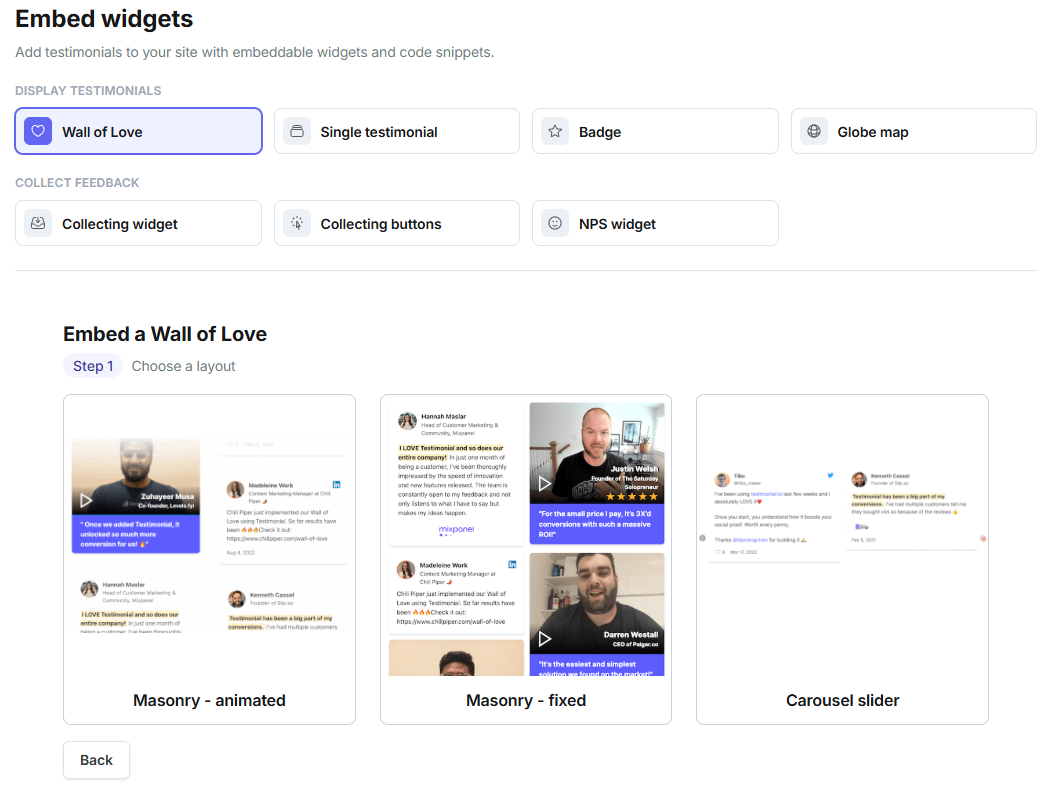This screenshot has height=811, width=1040.
Task: Play Zuhayeer Musa video in animated preview
Action: click(x=86, y=500)
